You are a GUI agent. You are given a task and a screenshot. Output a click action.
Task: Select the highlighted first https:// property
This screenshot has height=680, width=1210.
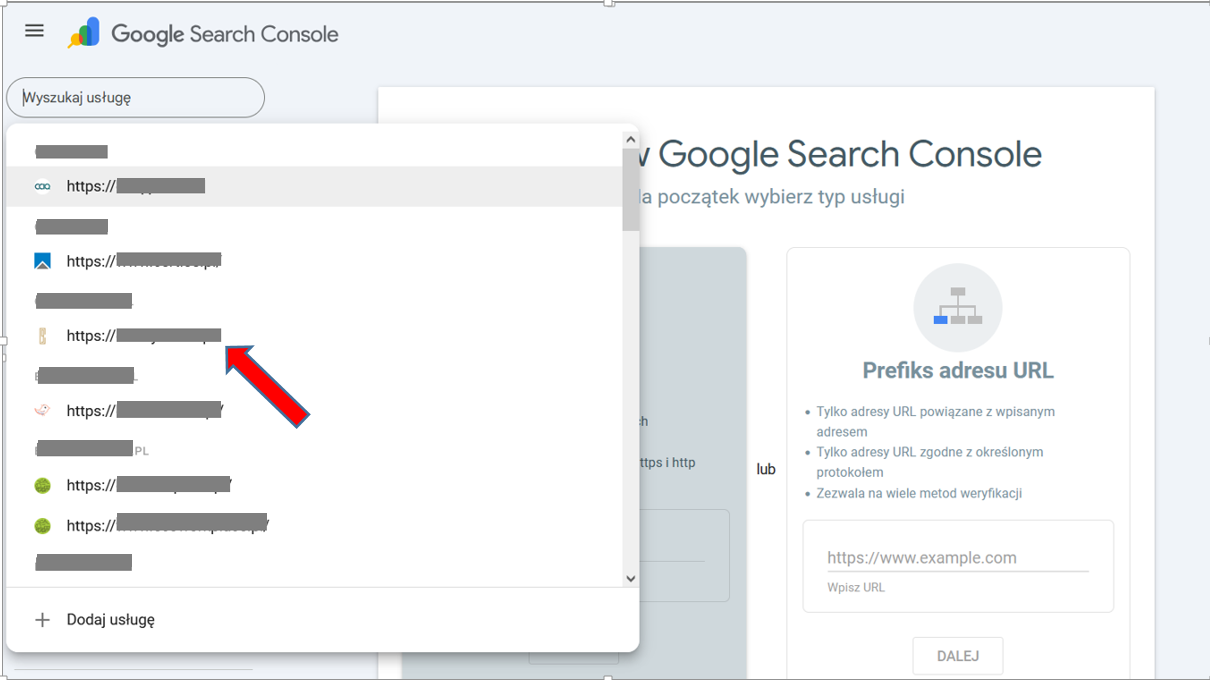[x=136, y=186]
